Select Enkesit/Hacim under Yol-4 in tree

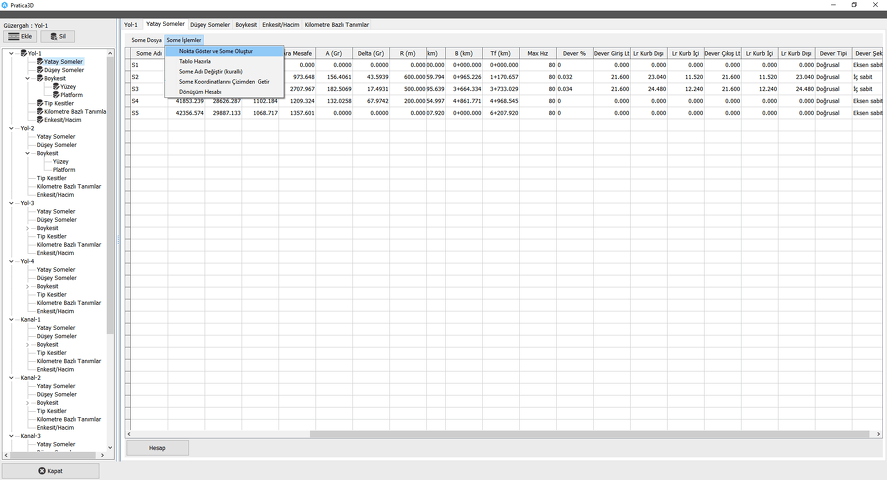coord(55,311)
